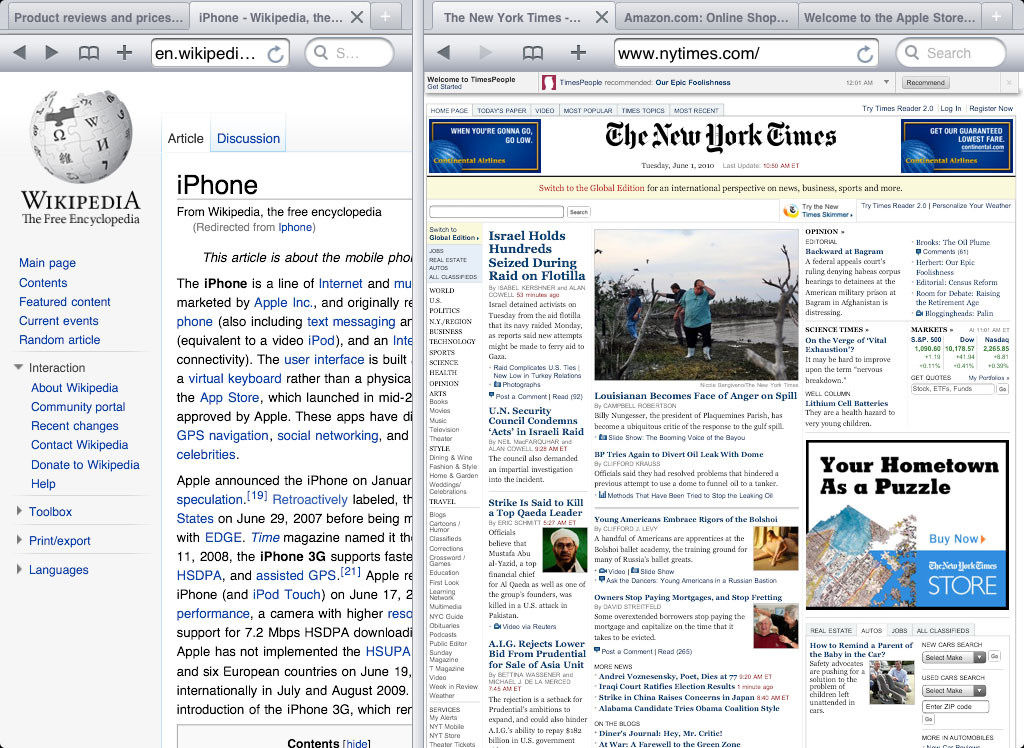Open bookmarks in the Wikipedia pane
The height and width of the screenshot is (748, 1024).
(x=89, y=54)
